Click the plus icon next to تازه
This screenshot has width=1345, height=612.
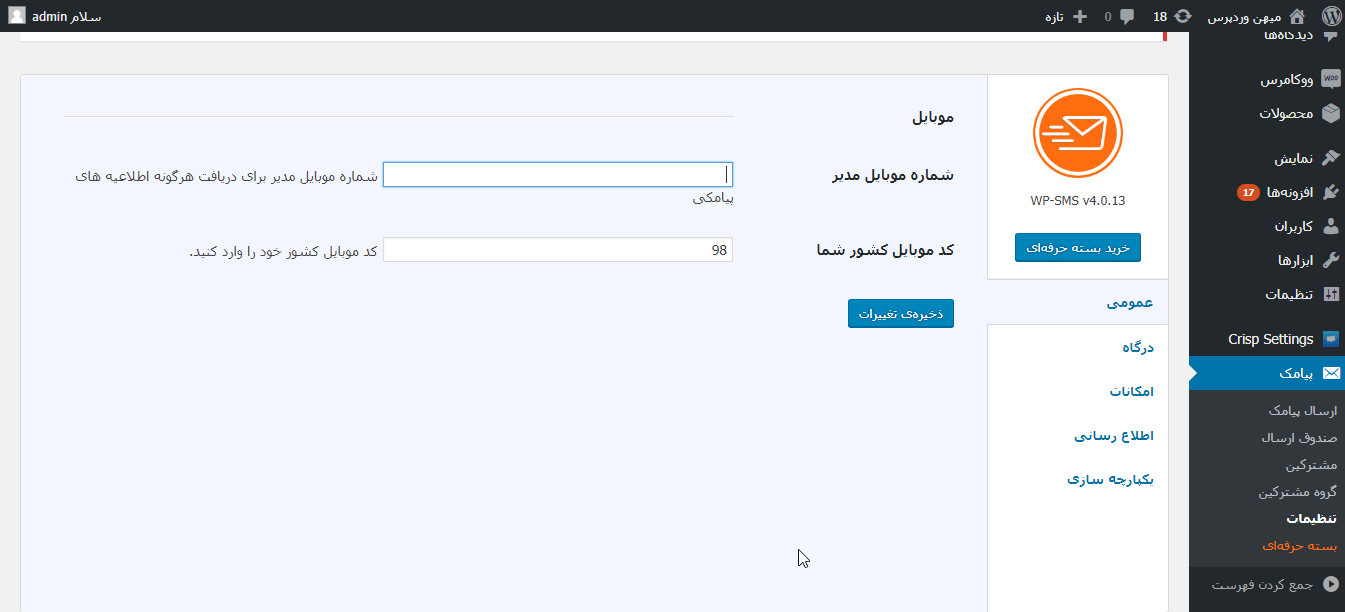click(x=1079, y=16)
